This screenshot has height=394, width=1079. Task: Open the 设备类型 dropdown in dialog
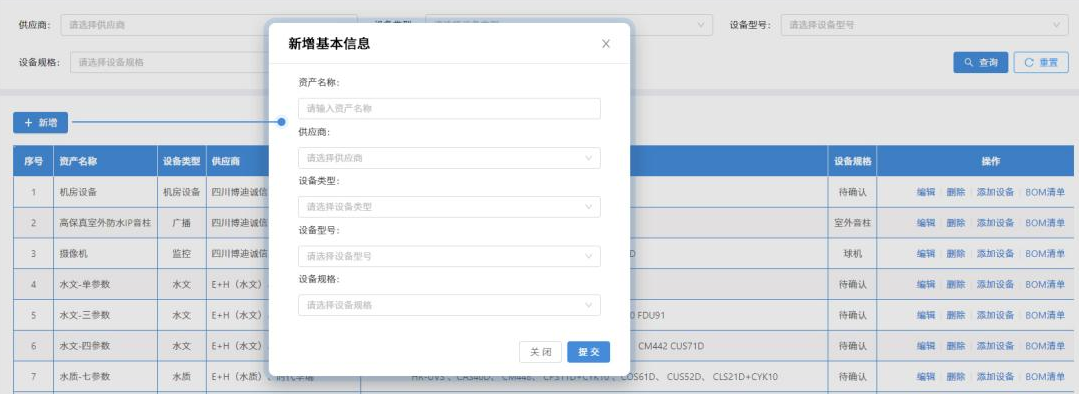(449, 207)
